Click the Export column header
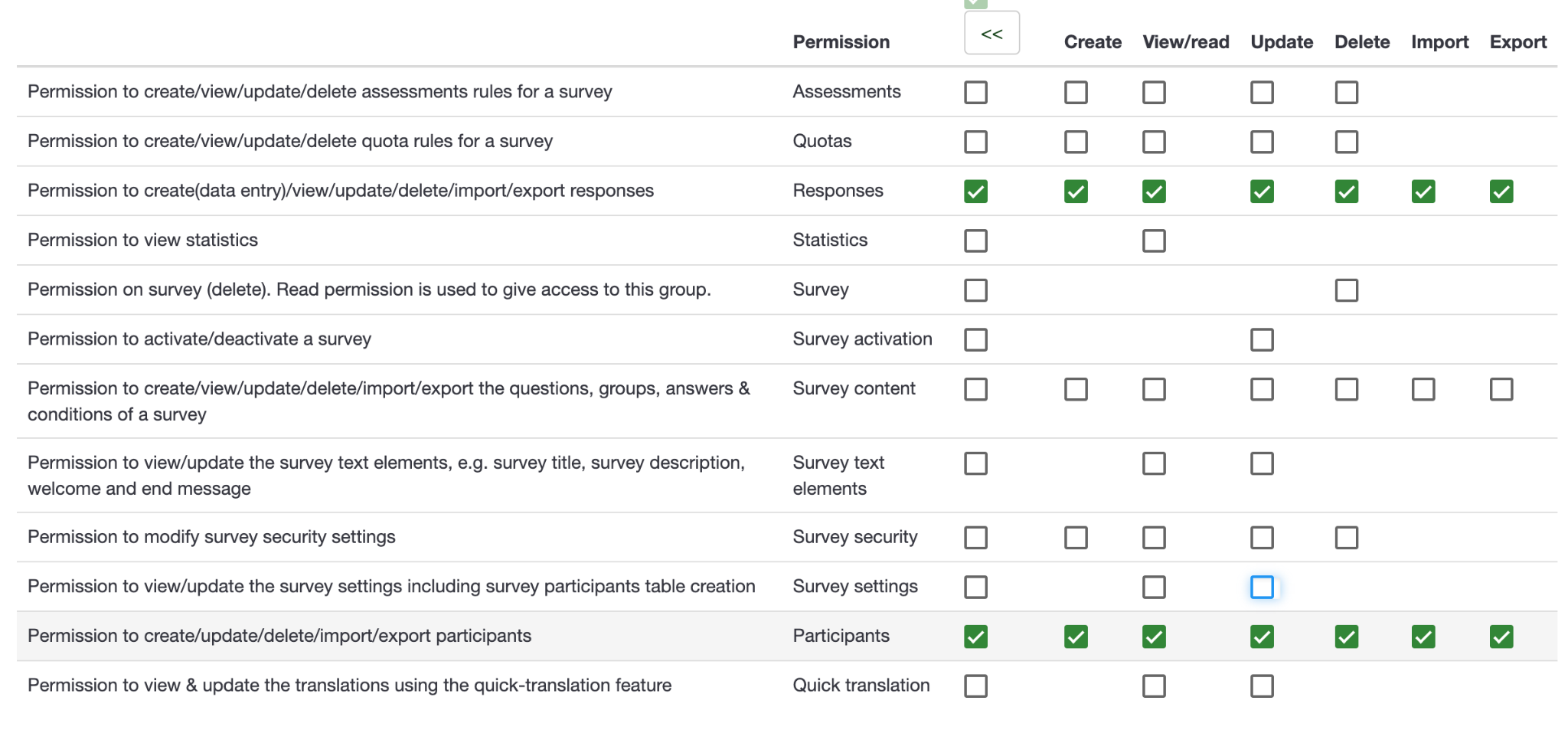Screen dimensions: 1568x730 [1517, 42]
